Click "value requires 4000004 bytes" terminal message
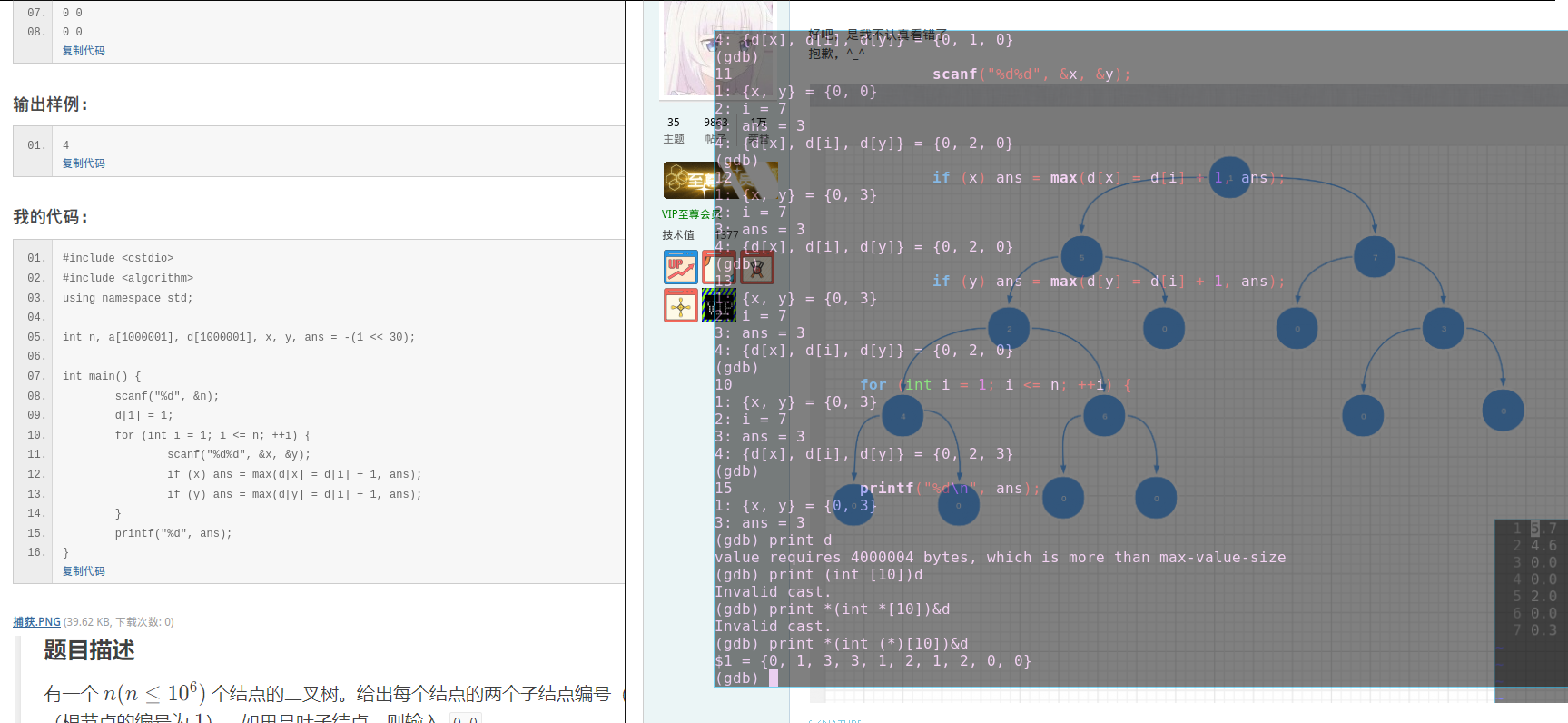 (x=1001, y=558)
